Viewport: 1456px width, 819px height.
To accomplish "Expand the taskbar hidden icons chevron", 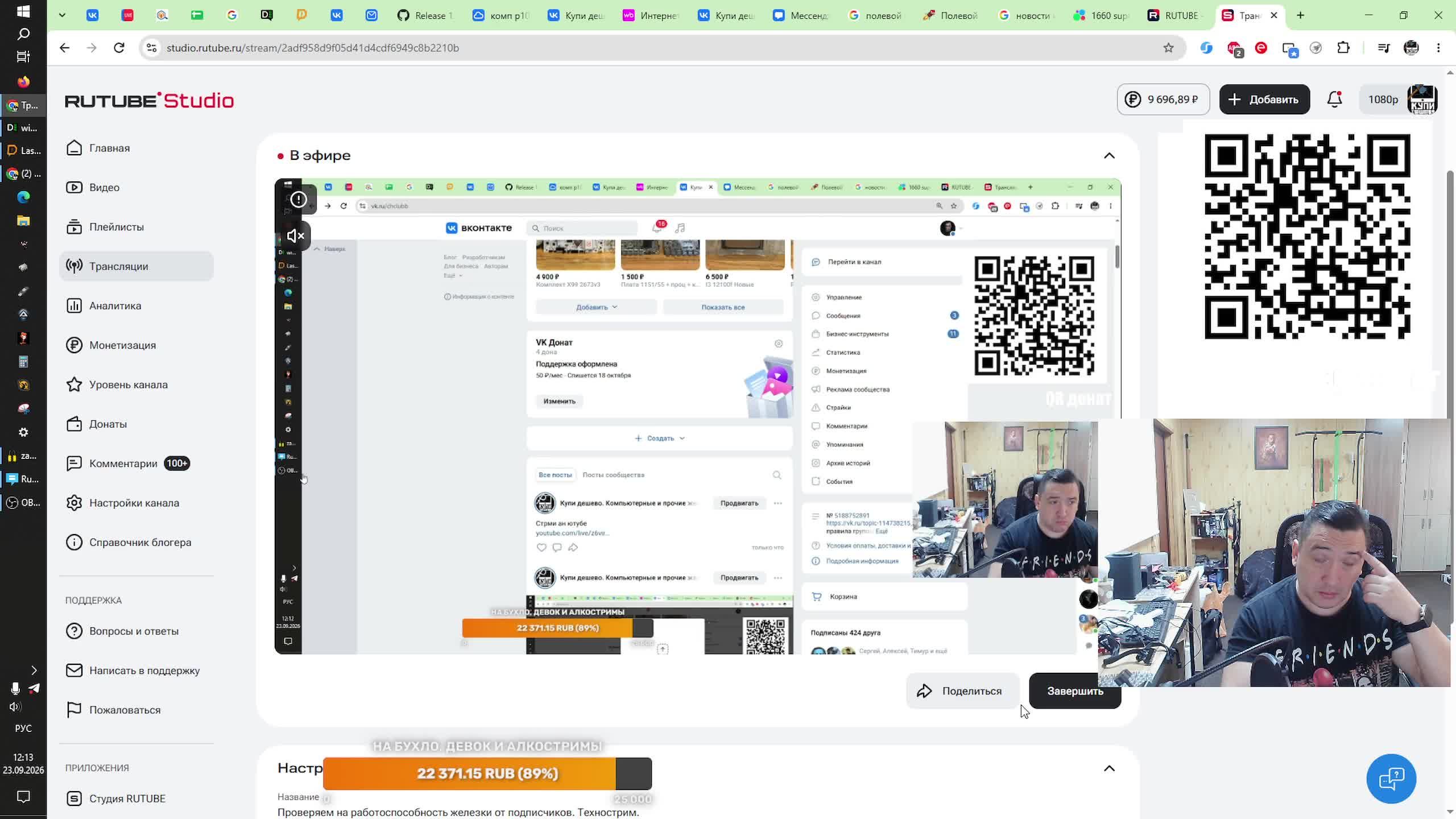I will [x=34, y=670].
